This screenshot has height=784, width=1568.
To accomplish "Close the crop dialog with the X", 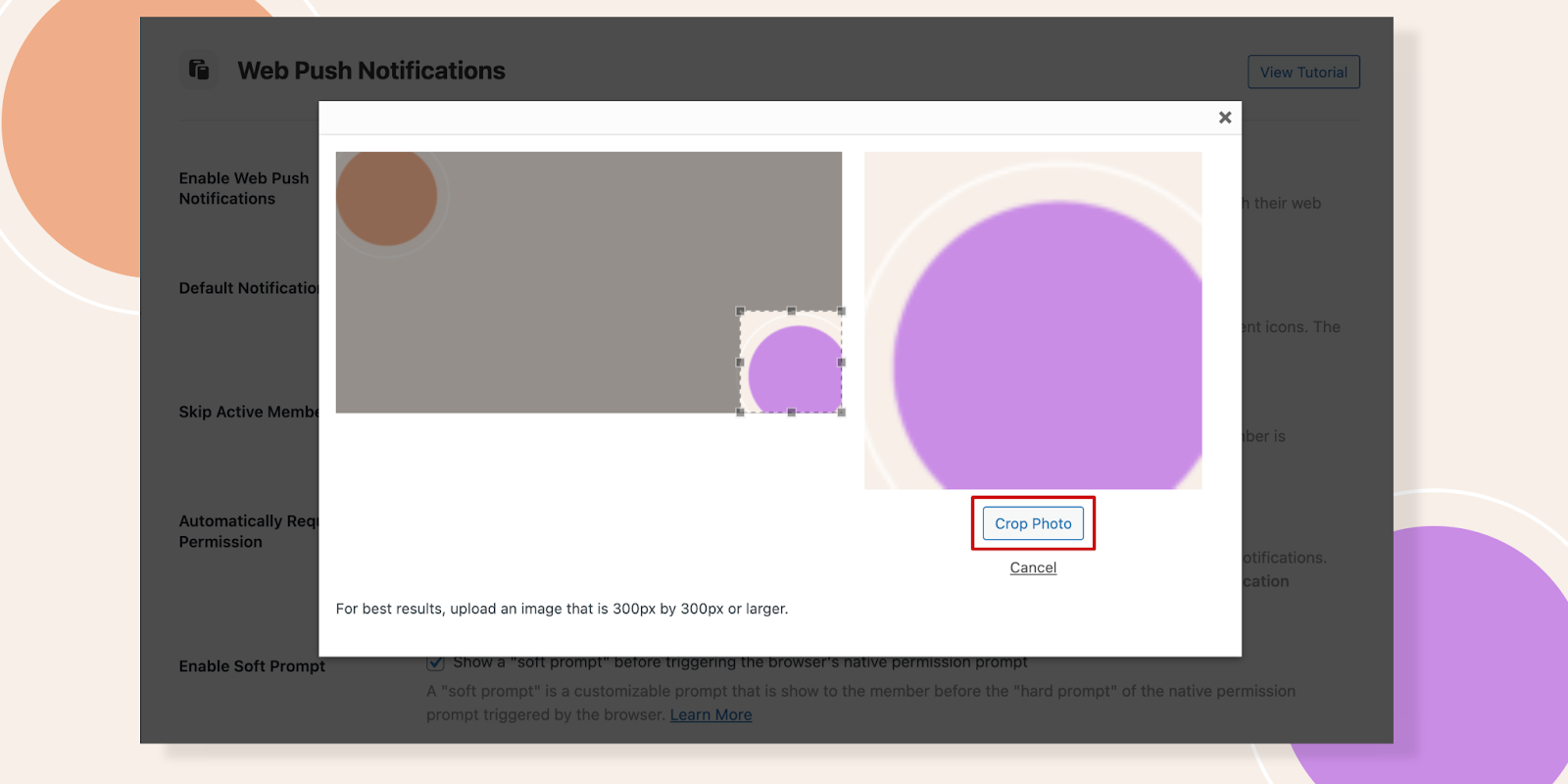I will tap(1224, 118).
